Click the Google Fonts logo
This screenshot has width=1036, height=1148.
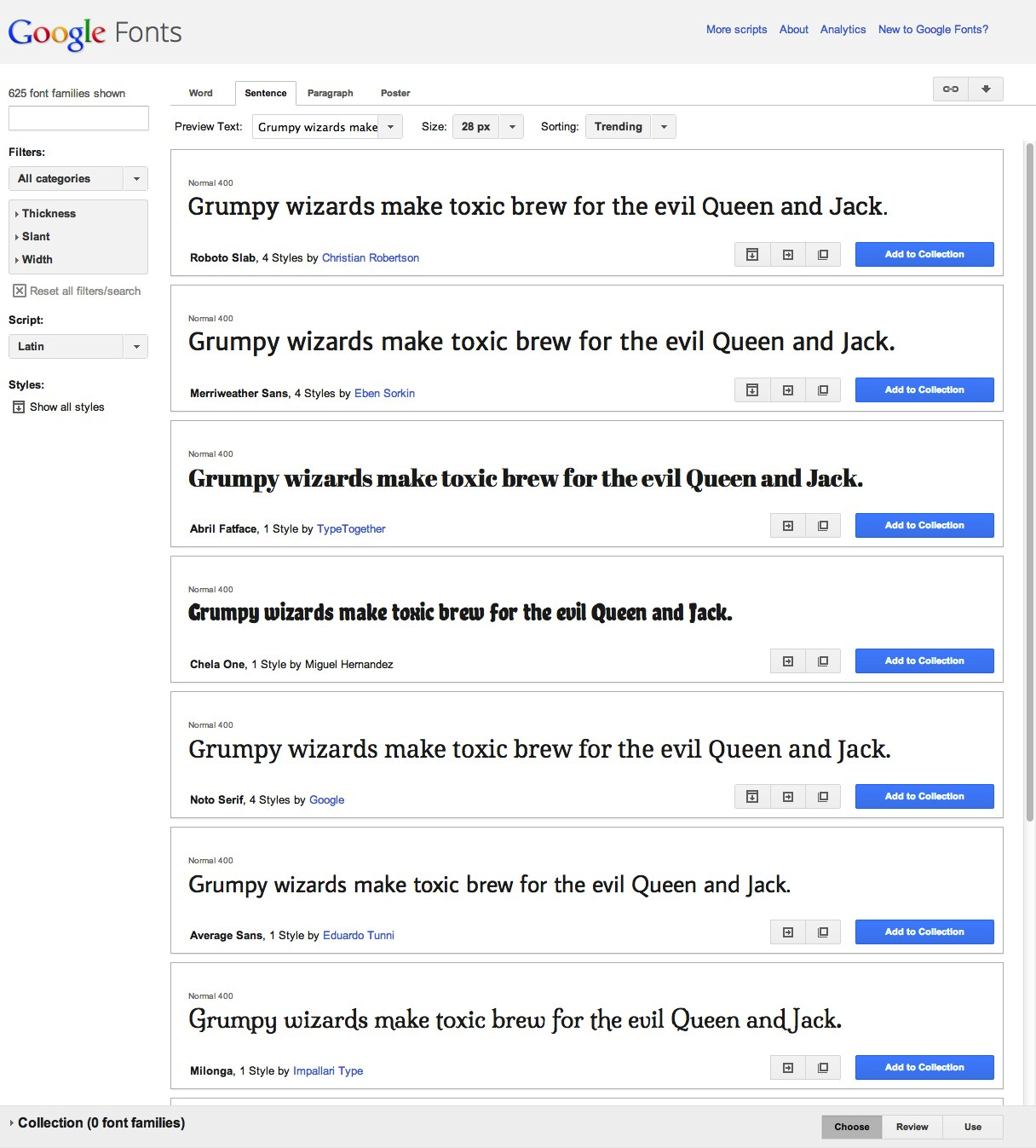pos(95,32)
